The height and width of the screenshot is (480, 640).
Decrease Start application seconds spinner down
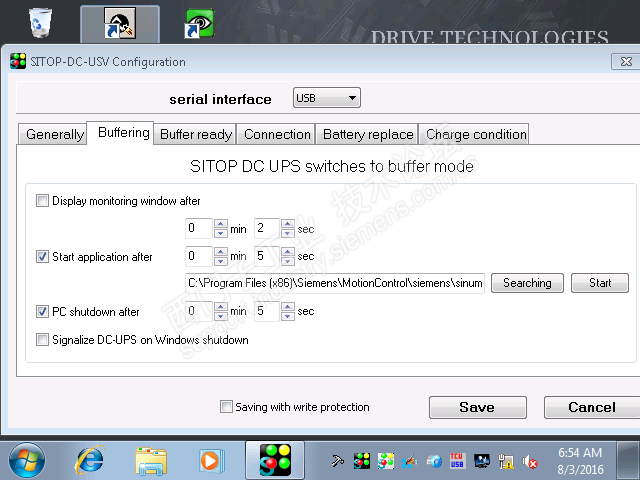coord(288,260)
